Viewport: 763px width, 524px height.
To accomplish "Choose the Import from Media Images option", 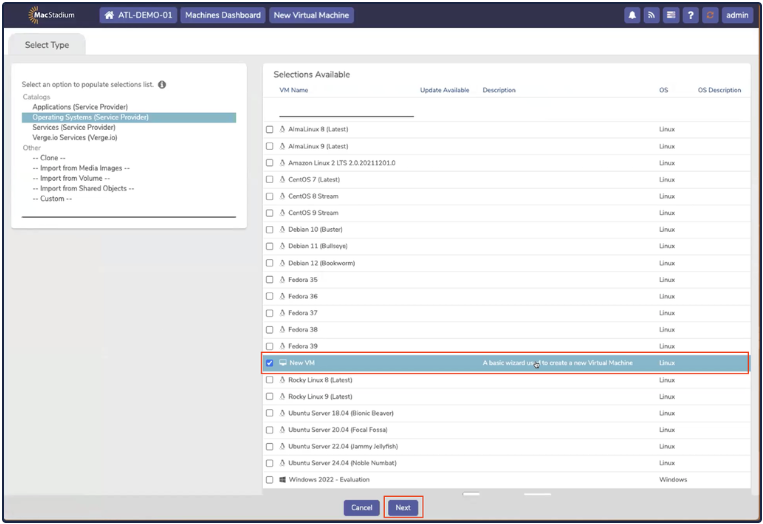I will coord(82,167).
